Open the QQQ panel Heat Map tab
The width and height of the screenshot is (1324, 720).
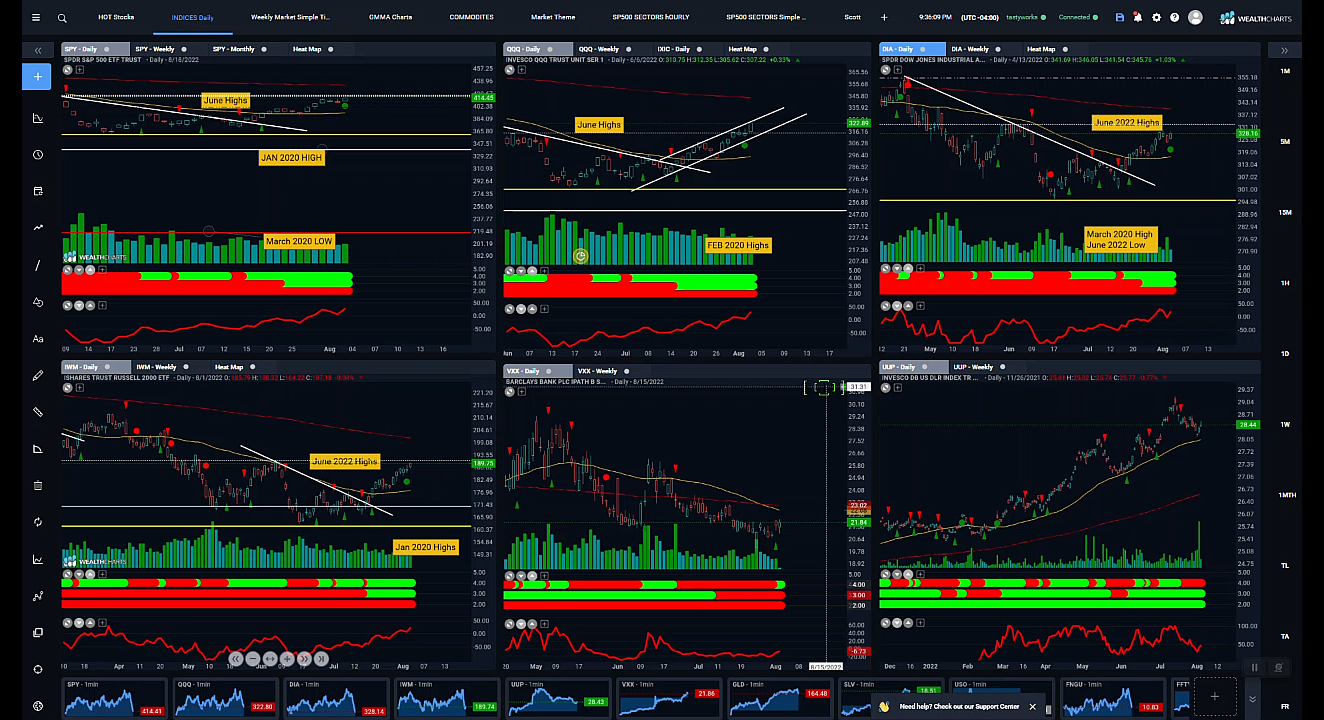click(x=742, y=49)
